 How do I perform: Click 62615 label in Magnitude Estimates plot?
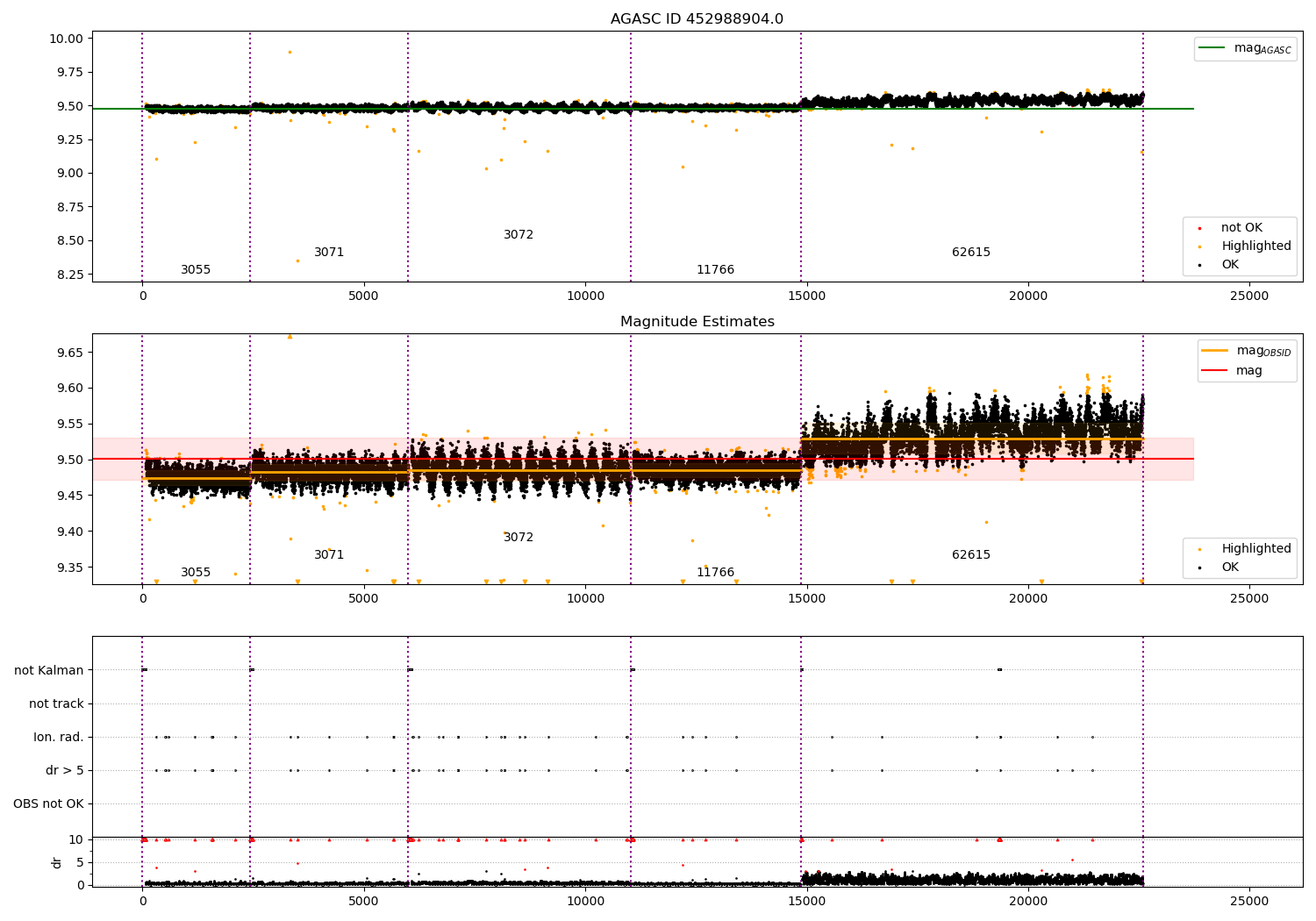[x=971, y=555]
